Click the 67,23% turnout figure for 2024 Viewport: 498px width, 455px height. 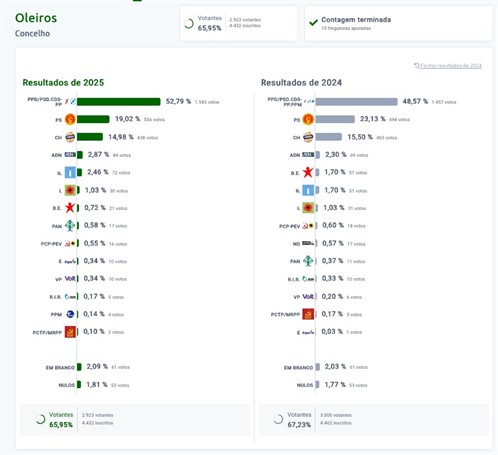(x=299, y=425)
